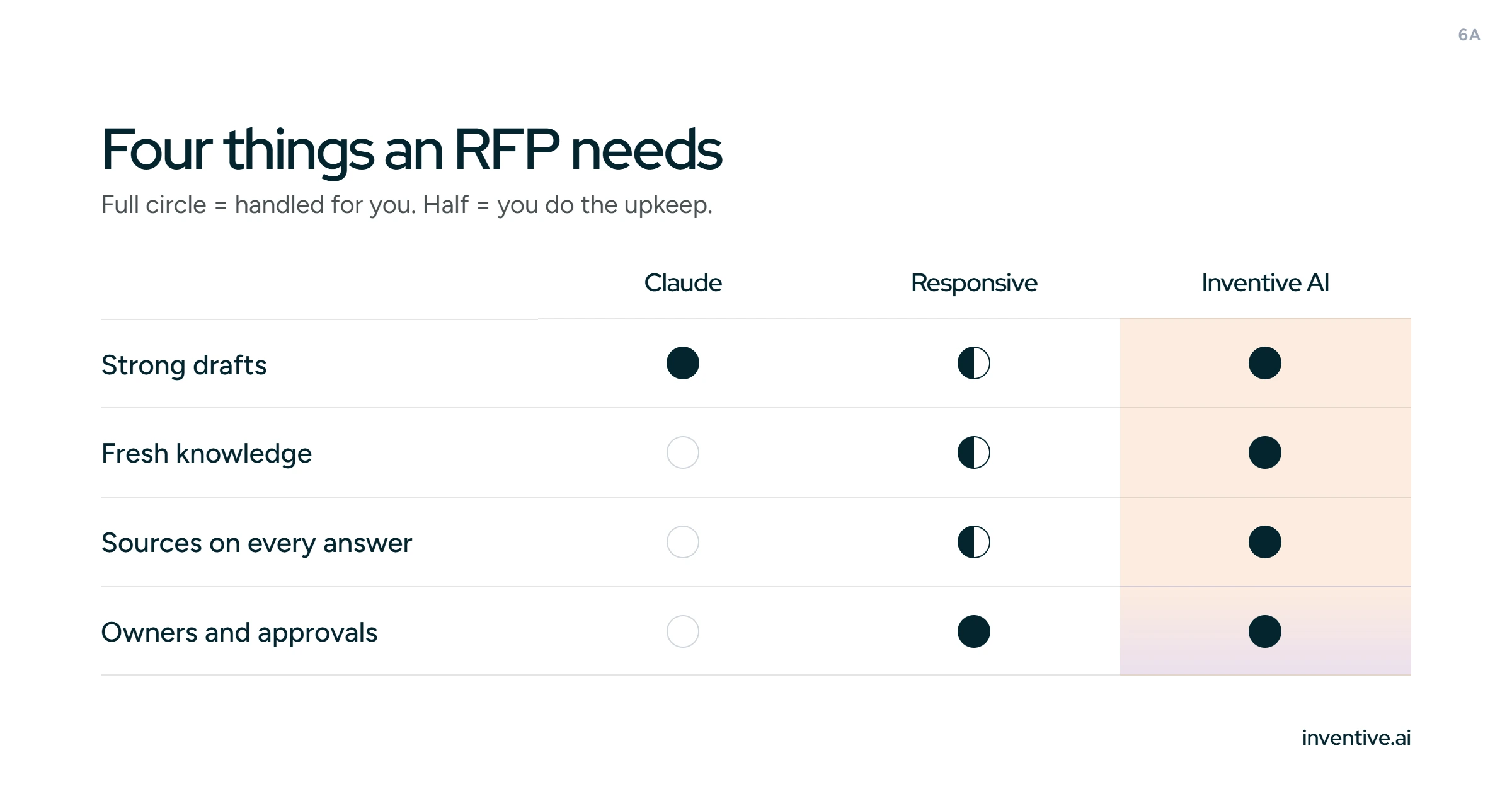Click Inventive AI's circle for Sources row
This screenshot has width=1512, height=794.
tap(1265, 542)
